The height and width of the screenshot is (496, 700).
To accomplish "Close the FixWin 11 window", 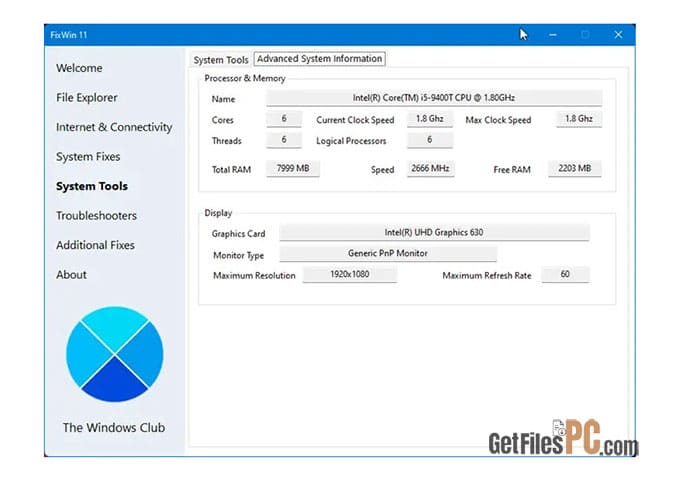I will tap(618, 34).
